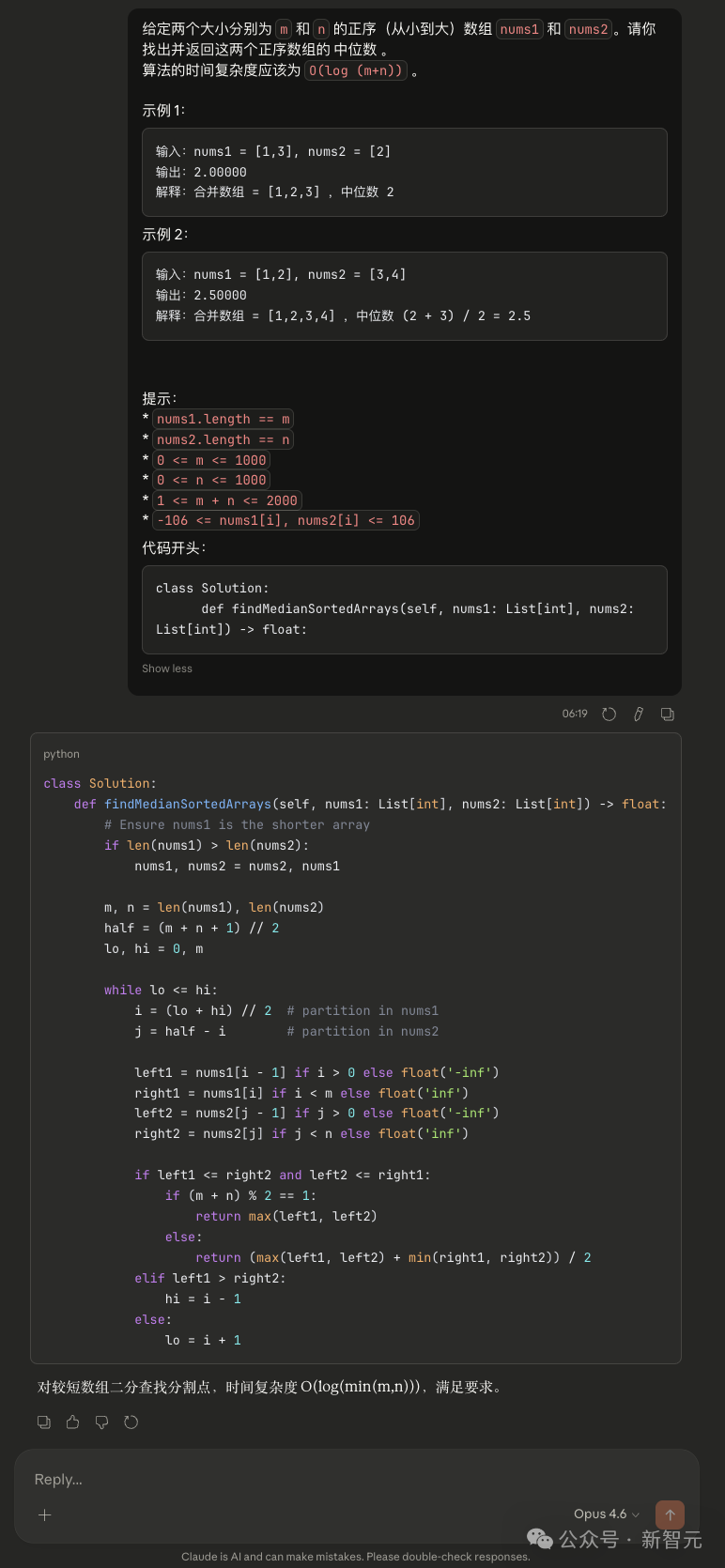This screenshot has height=1568, width=725.
Task: Click the 'Claude is AI' disclaimer text
Action: [x=355, y=1557]
